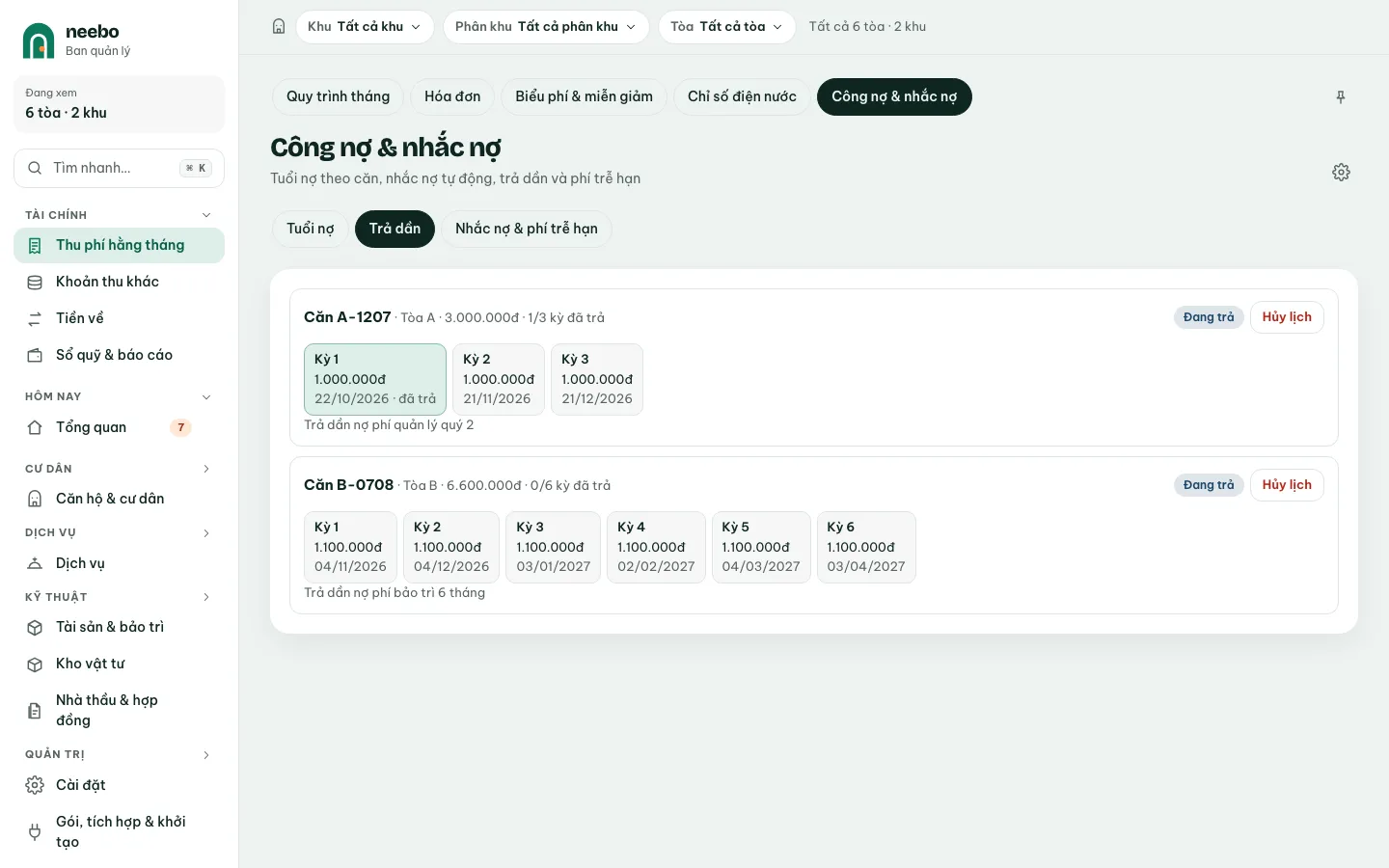
Task: Select Nhắc nợ & phí trễ hạn tab
Action: (x=527, y=229)
